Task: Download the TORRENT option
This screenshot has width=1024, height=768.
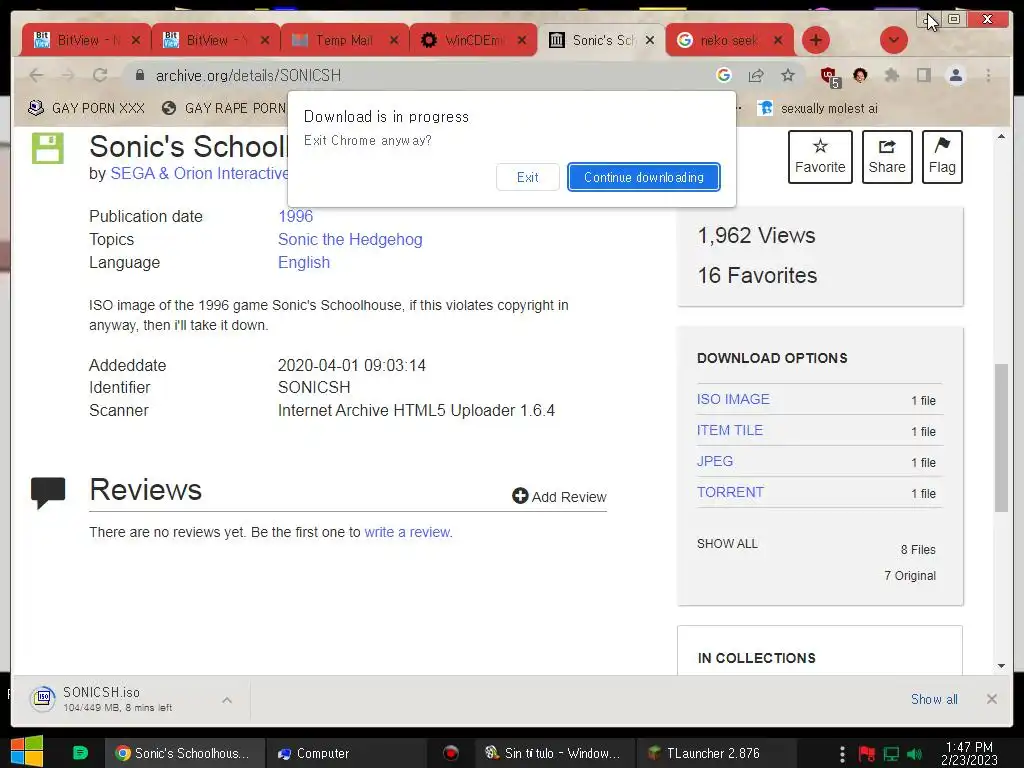Action: (x=729, y=492)
